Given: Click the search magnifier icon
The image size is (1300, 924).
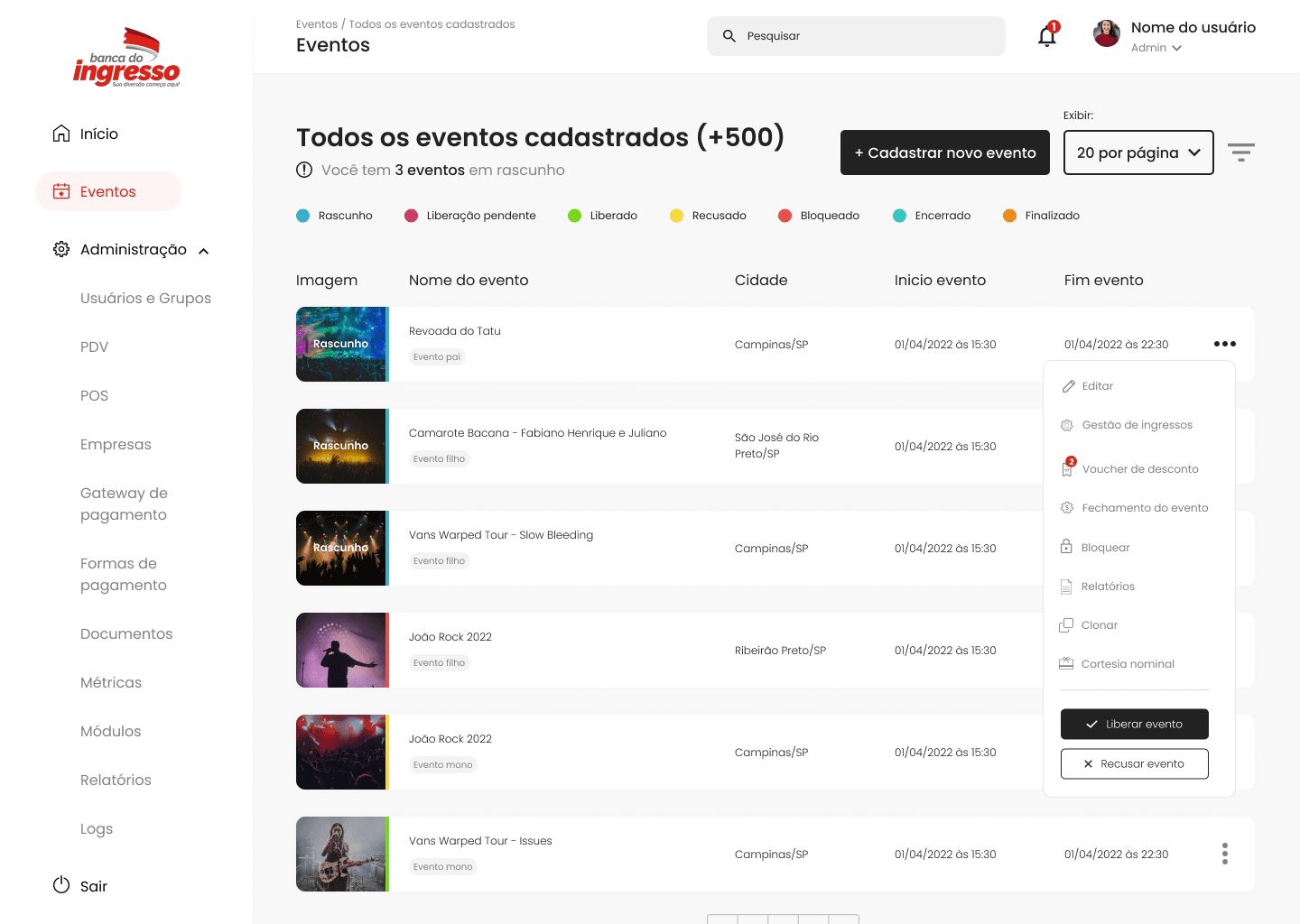Looking at the screenshot, I should click(x=729, y=36).
